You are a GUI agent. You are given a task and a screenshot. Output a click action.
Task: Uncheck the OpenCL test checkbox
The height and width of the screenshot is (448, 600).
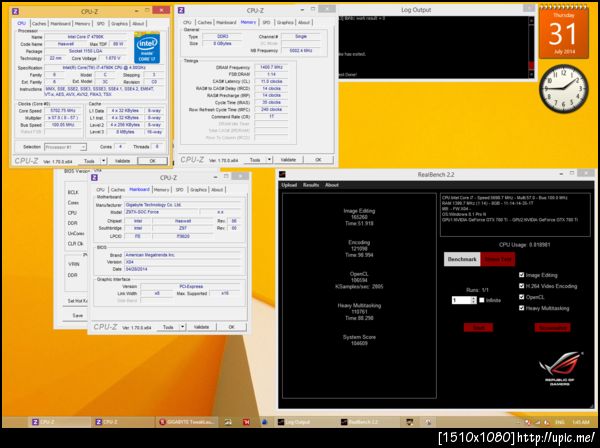click(521, 297)
